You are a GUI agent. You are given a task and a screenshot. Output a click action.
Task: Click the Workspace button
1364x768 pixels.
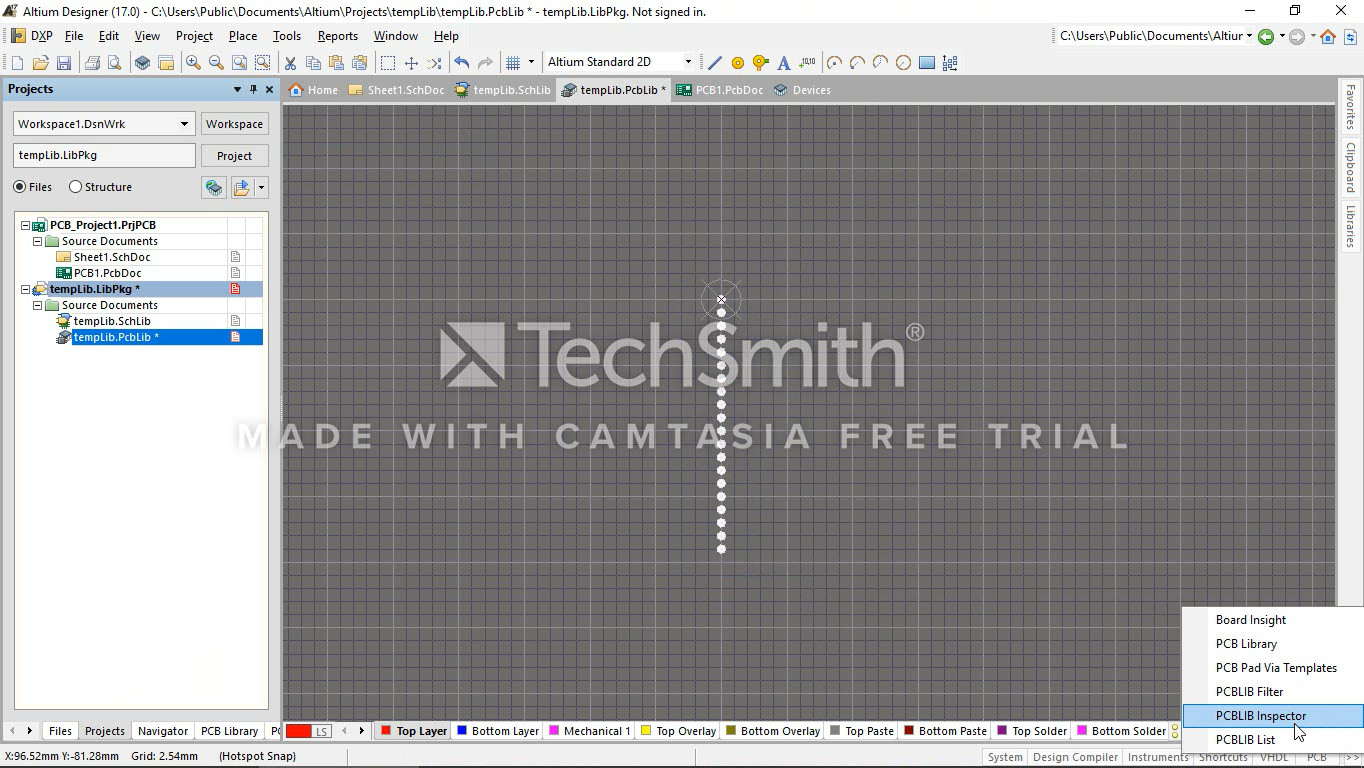(234, 124)
